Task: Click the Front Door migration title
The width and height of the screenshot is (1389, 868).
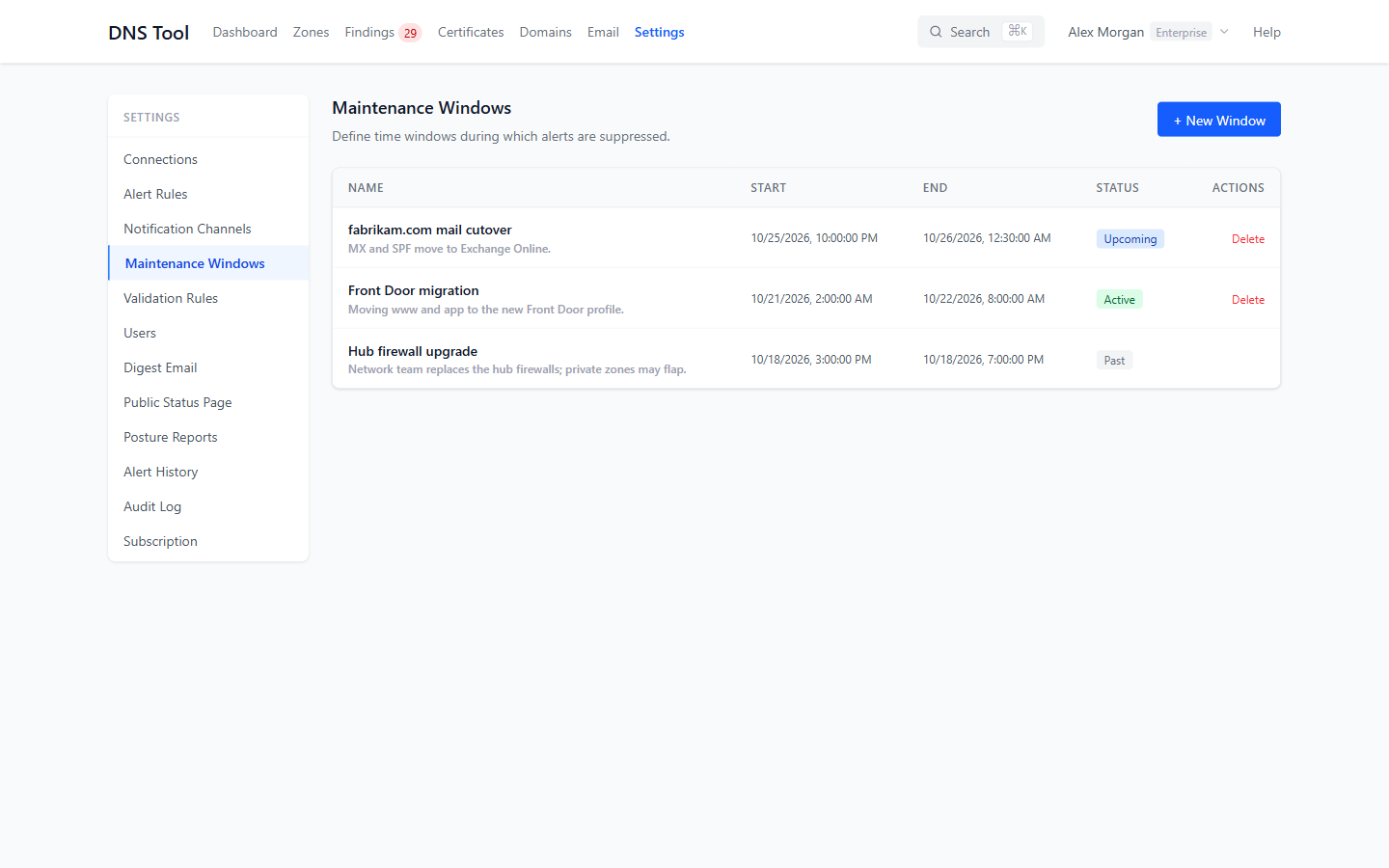Action: coord(413,290)
